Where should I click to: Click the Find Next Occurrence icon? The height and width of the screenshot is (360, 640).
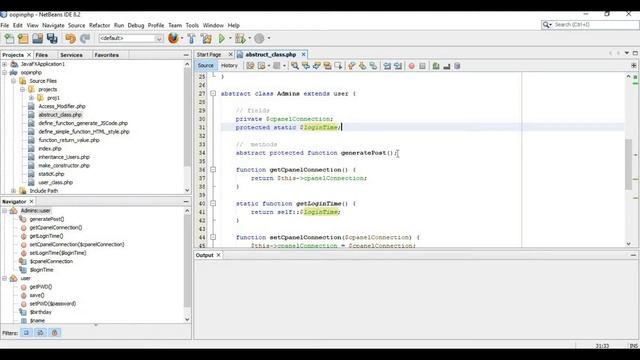point(316,66)
